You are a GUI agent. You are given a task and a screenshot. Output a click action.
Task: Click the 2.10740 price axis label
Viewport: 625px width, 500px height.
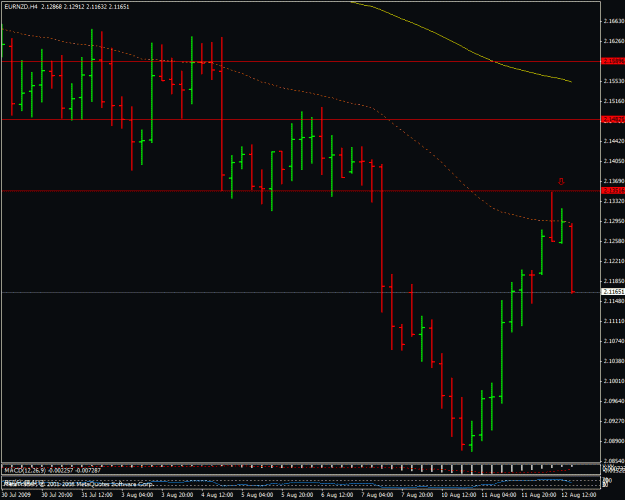pyautogui.click(x=614, y=341)
